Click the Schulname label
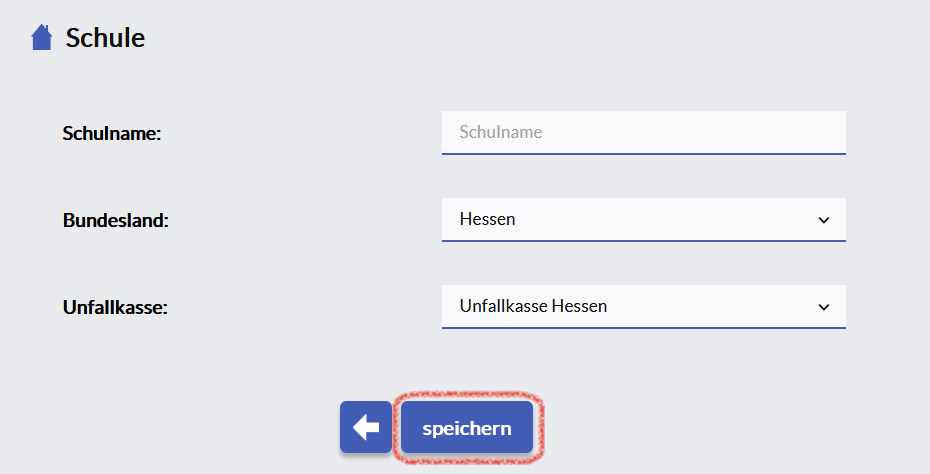This screenshot has height=474, width=930. coord(111,133)
